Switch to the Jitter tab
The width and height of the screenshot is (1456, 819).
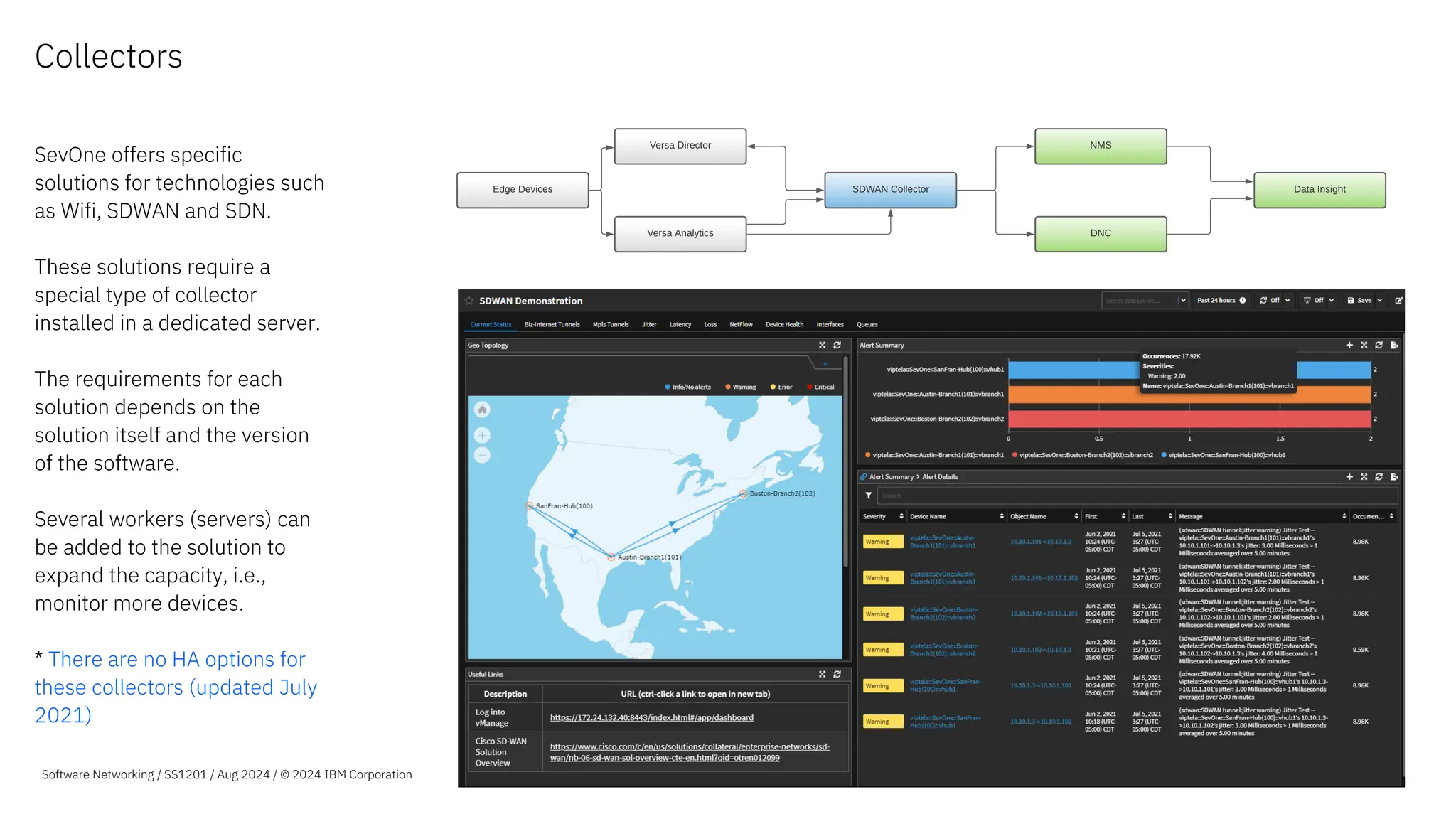pyautogui.click(x=649, y=325)
